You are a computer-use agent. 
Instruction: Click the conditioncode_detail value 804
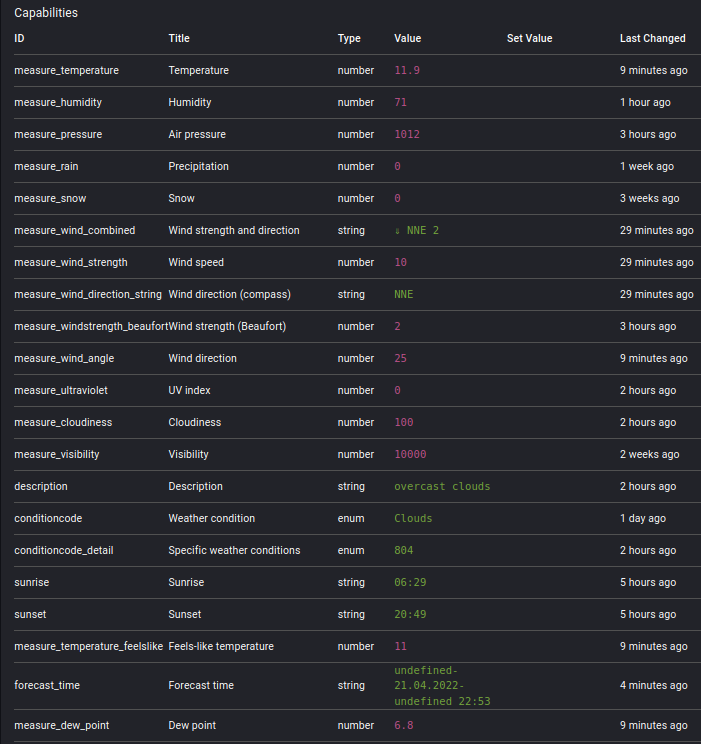click(403, 550)
